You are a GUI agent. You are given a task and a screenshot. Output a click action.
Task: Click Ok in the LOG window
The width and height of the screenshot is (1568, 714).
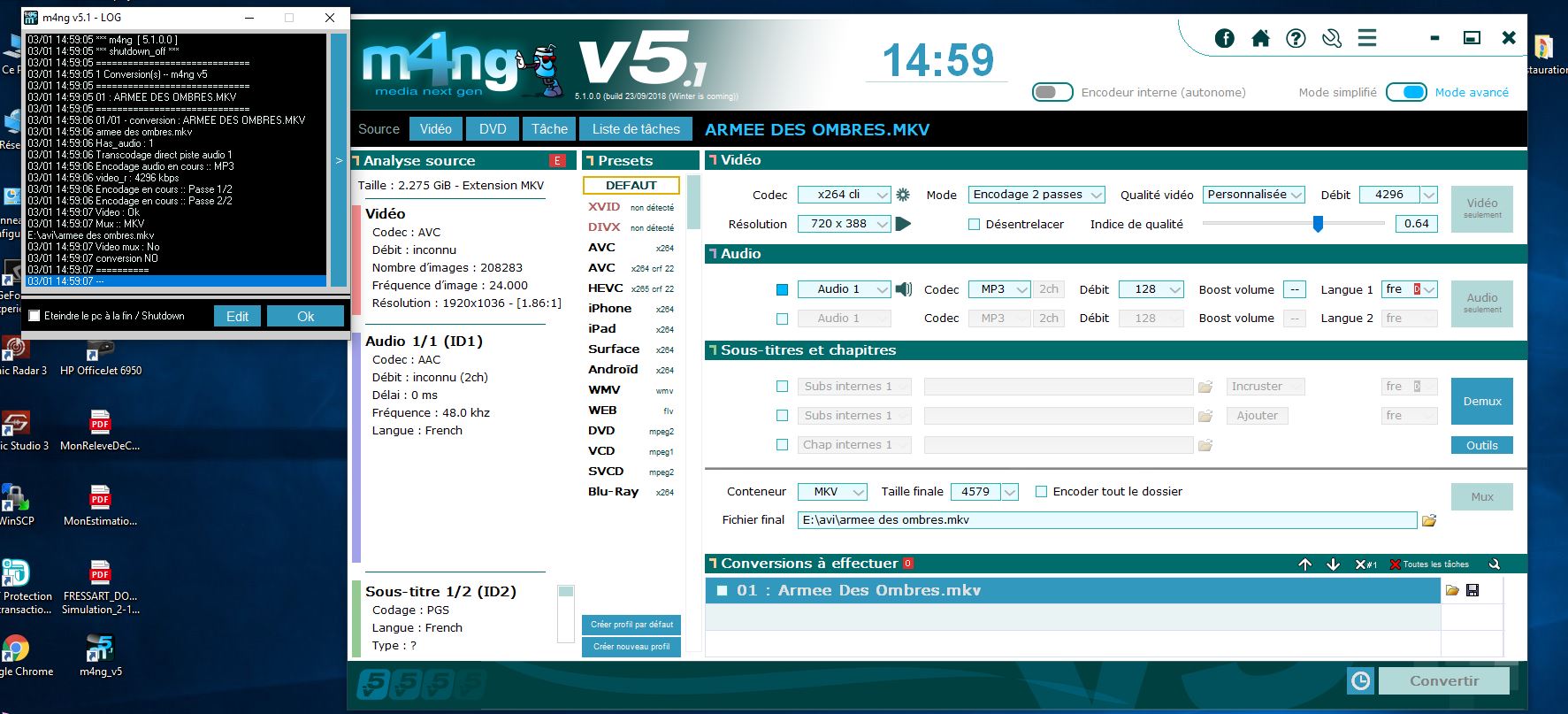point(305,316)
